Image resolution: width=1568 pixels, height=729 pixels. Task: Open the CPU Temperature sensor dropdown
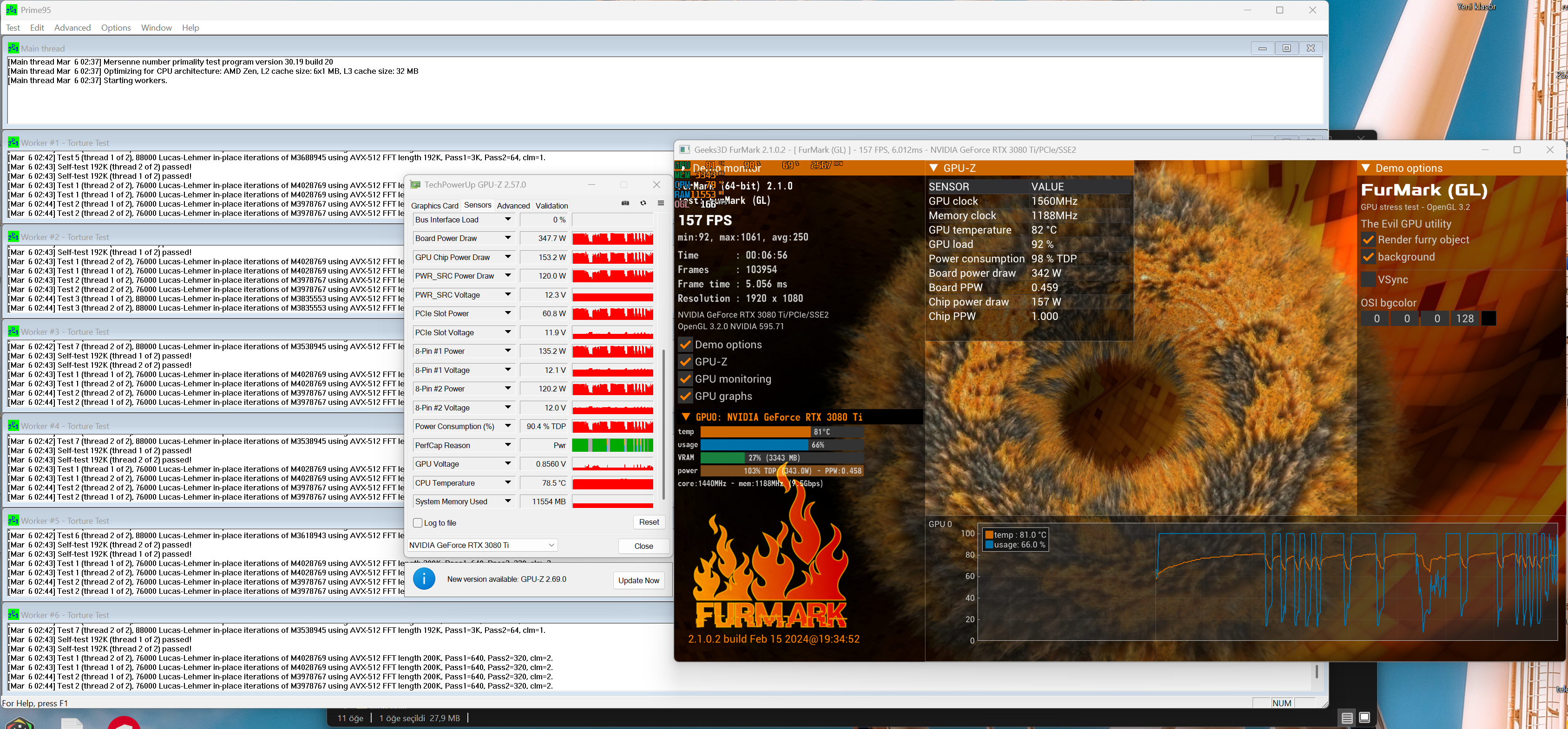[x=508, y=482]
